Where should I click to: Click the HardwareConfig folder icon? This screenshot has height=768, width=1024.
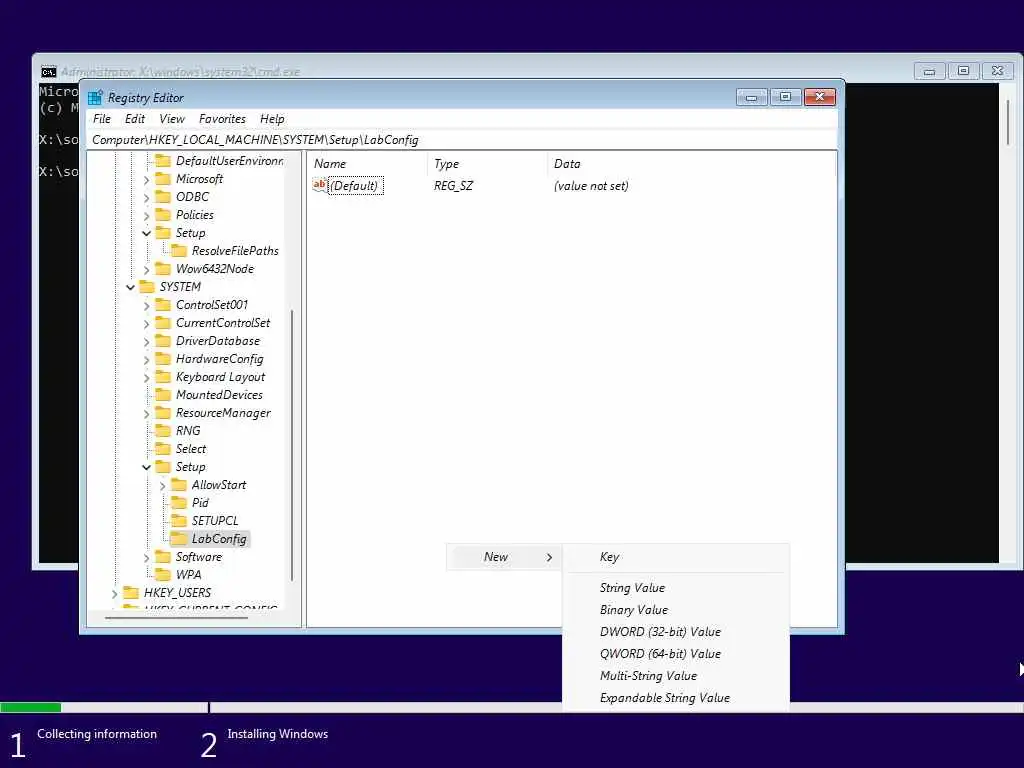(x=163, y=359)
